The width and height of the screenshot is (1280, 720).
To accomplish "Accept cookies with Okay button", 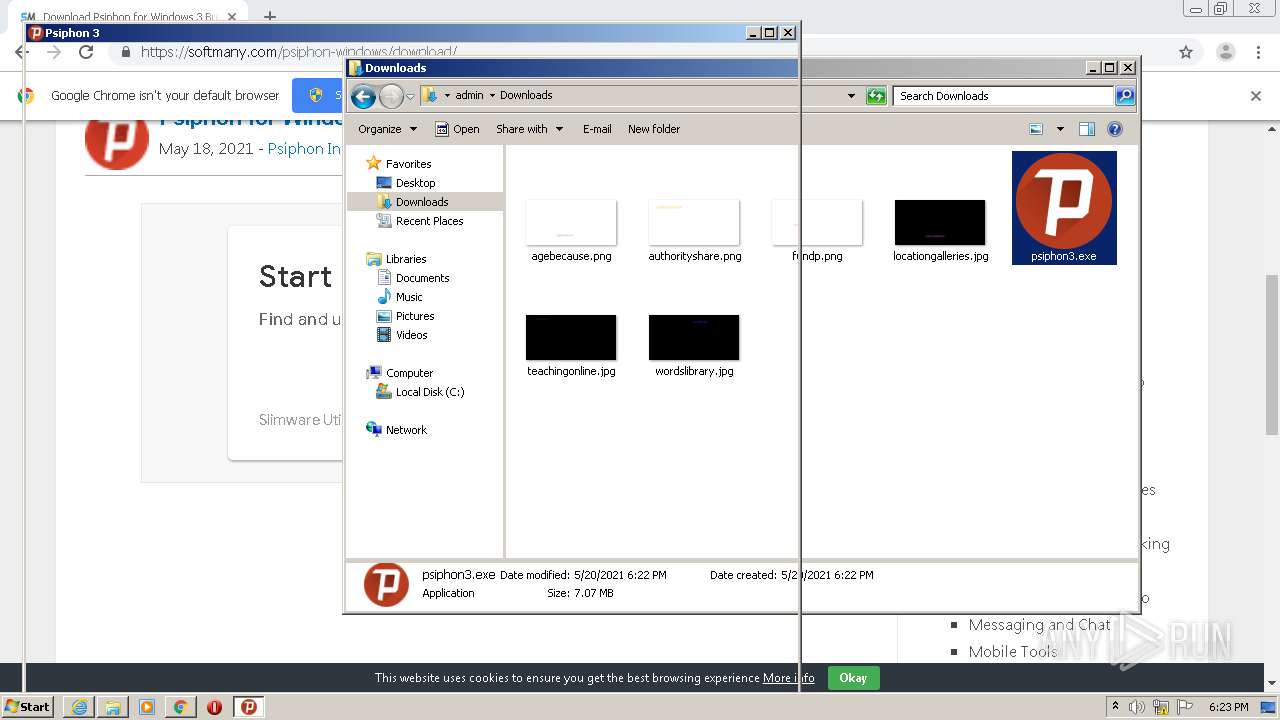I will click(853, 678).
